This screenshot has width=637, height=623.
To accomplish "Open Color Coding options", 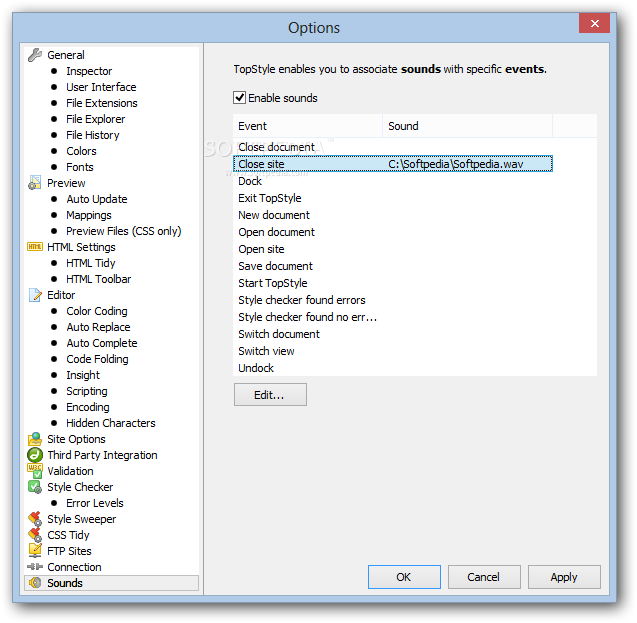I will [97, 311].
